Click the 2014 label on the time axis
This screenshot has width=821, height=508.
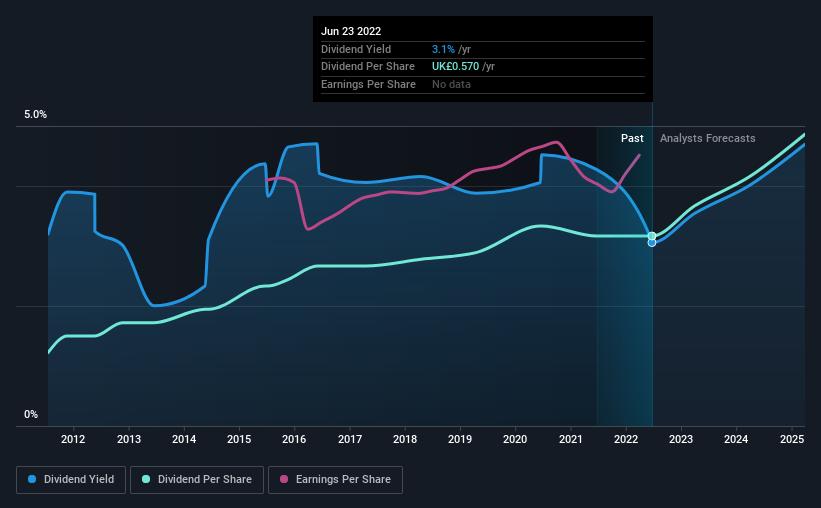tap(184, 439)
